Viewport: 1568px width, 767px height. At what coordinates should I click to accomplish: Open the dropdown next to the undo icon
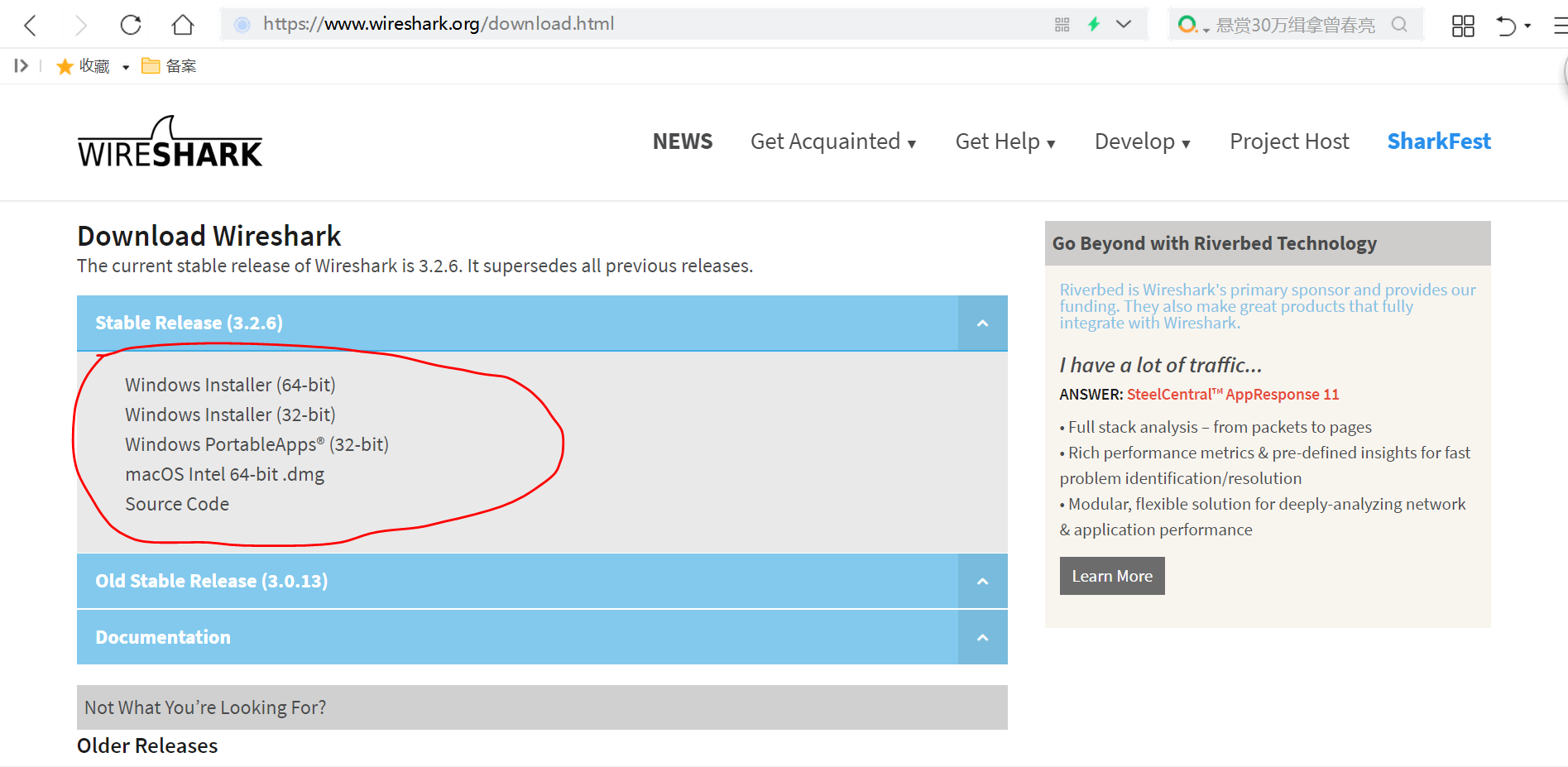point(1527,26)
